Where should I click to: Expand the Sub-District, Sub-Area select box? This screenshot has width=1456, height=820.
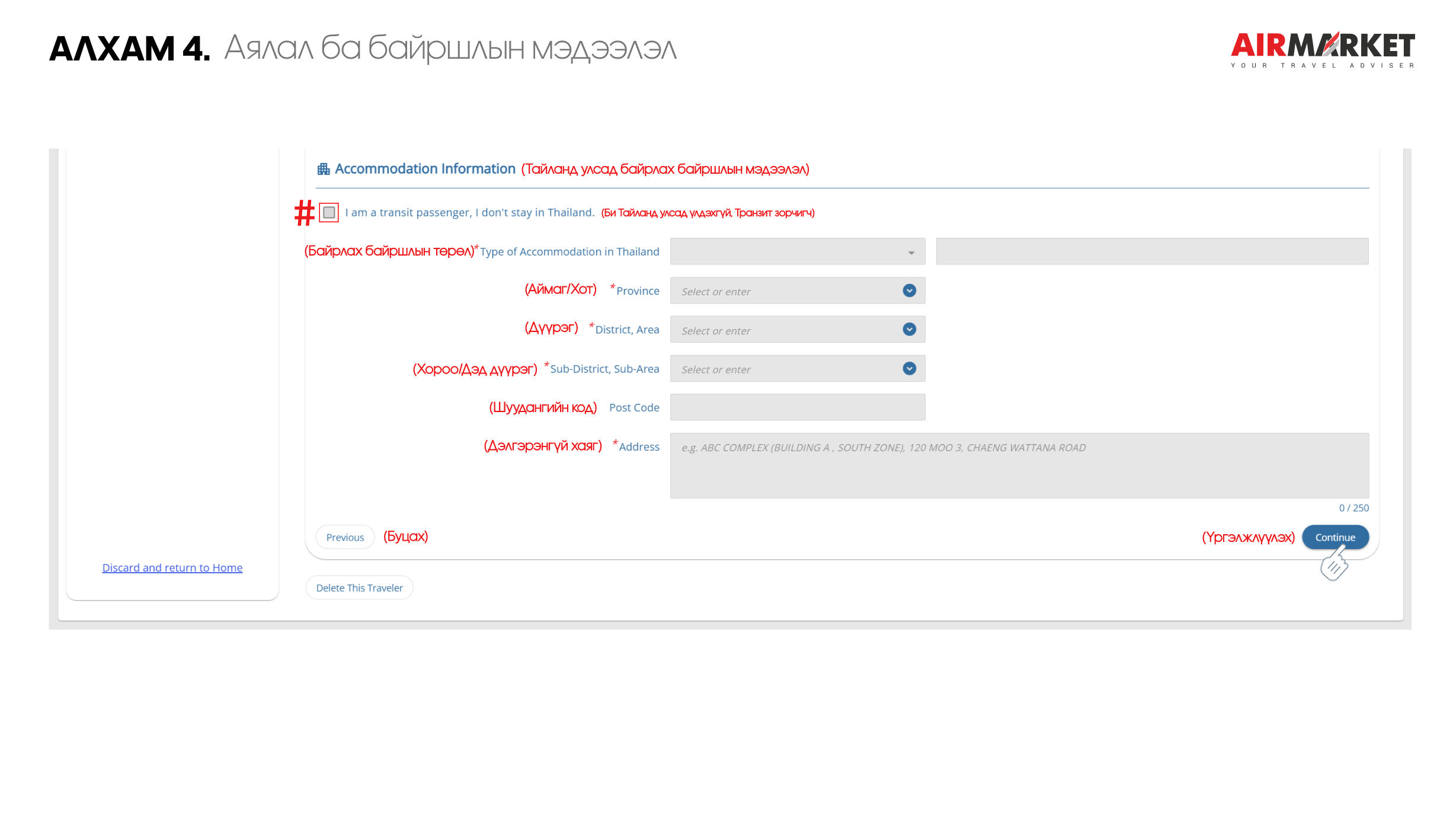click(x=797, y=368)
